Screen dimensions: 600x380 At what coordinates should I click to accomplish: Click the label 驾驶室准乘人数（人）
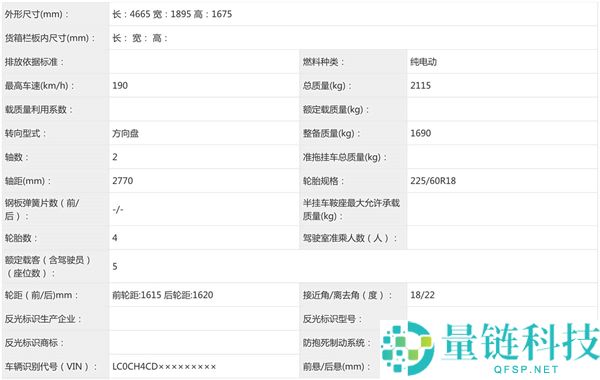350,238
